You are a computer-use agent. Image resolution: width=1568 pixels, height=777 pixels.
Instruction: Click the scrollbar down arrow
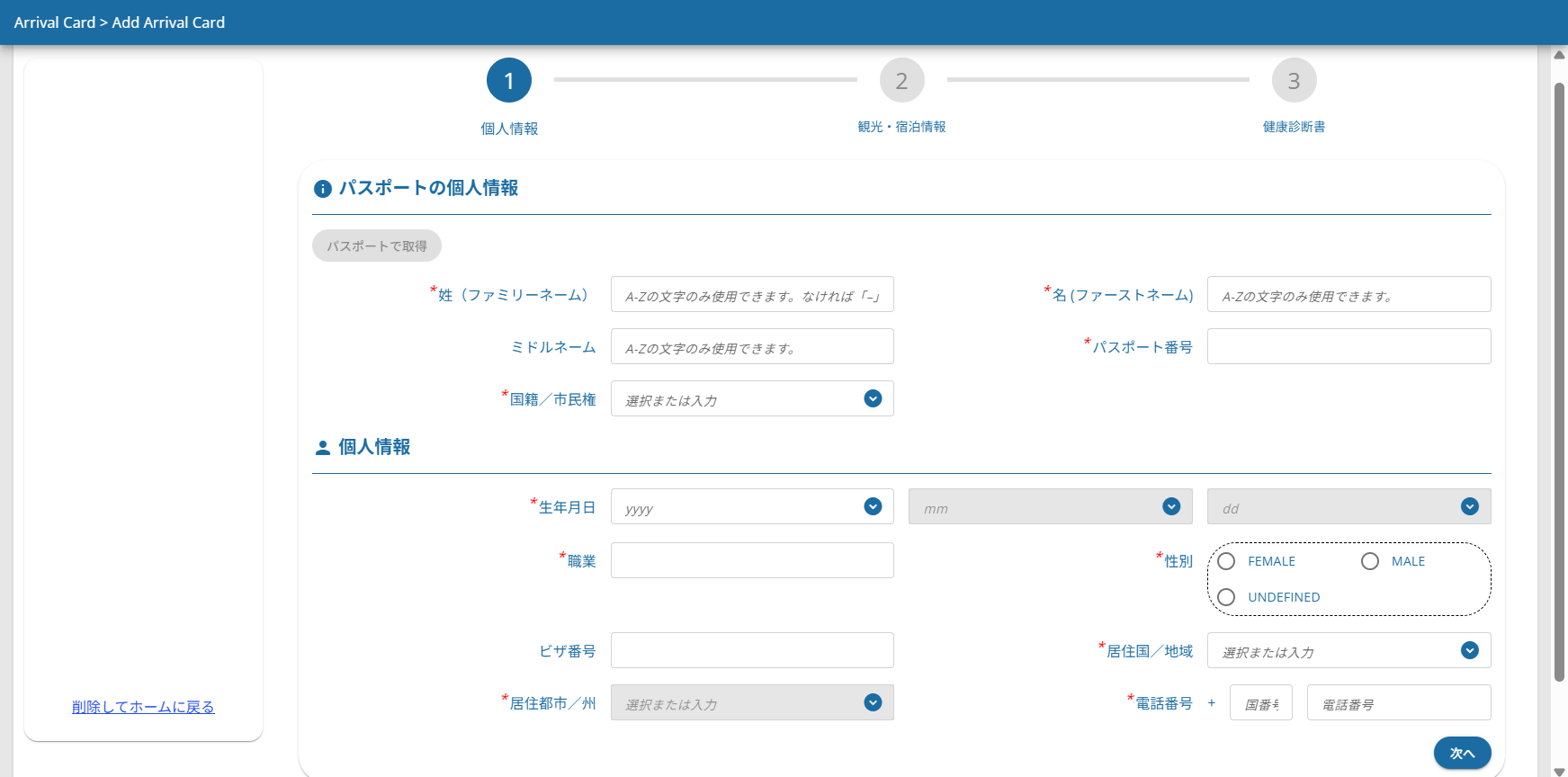pyautogui.click(x=1559, y=771)
